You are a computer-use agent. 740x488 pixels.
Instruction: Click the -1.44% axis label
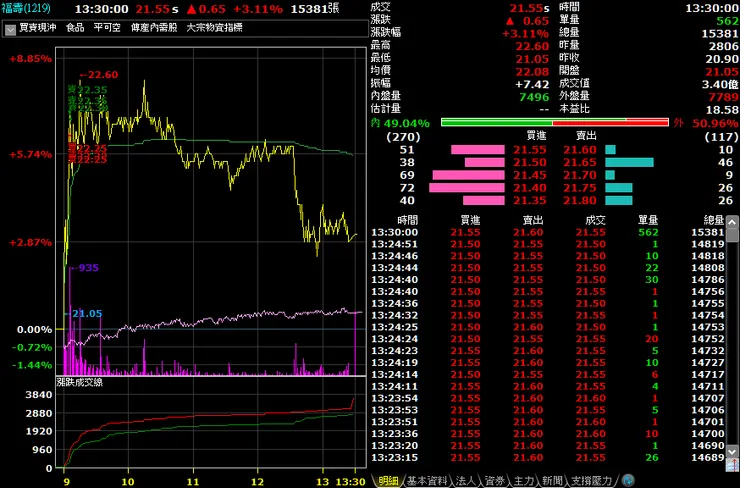(32, 365)
